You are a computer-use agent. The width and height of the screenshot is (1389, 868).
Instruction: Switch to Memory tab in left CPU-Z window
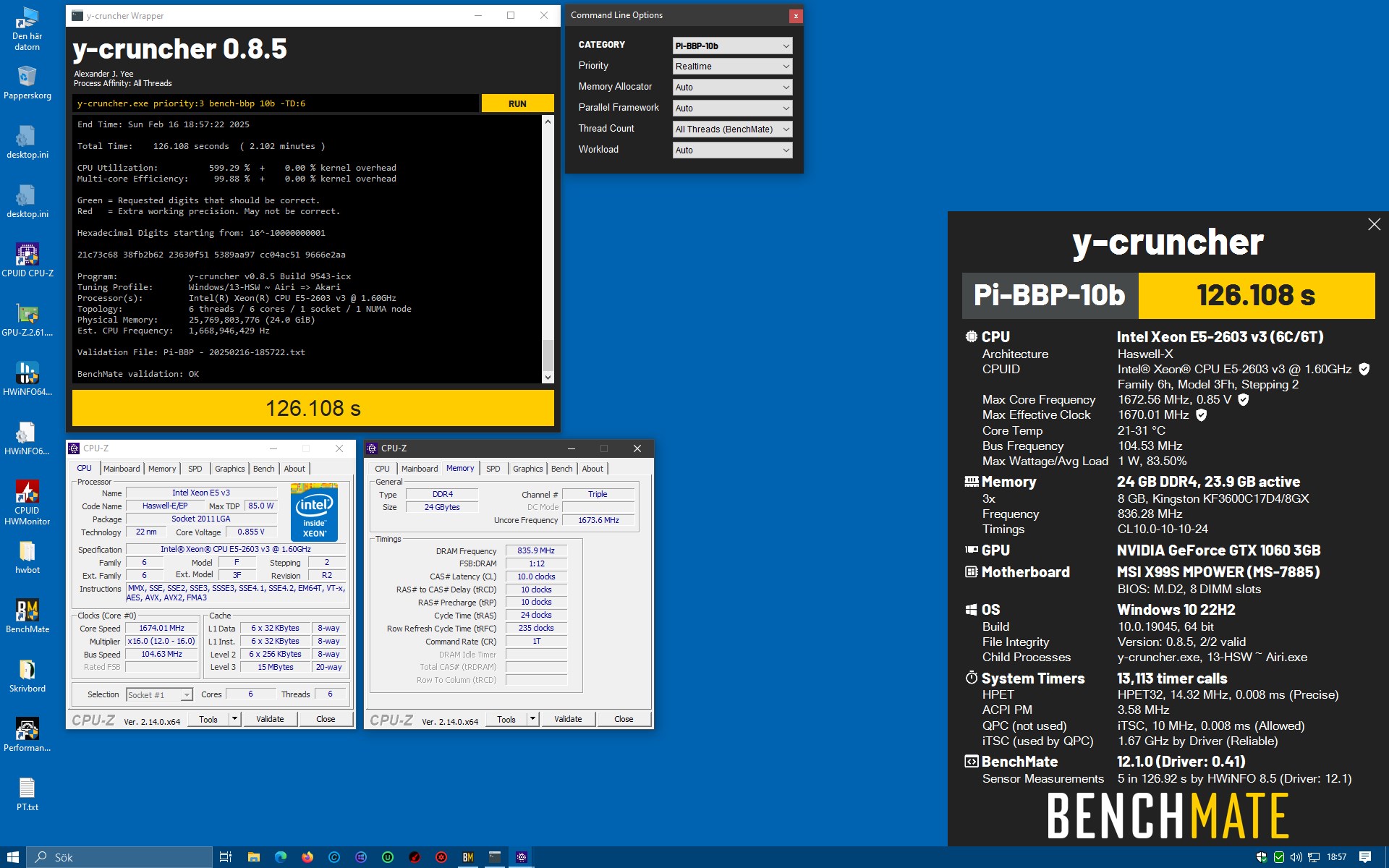click(162, 469)
